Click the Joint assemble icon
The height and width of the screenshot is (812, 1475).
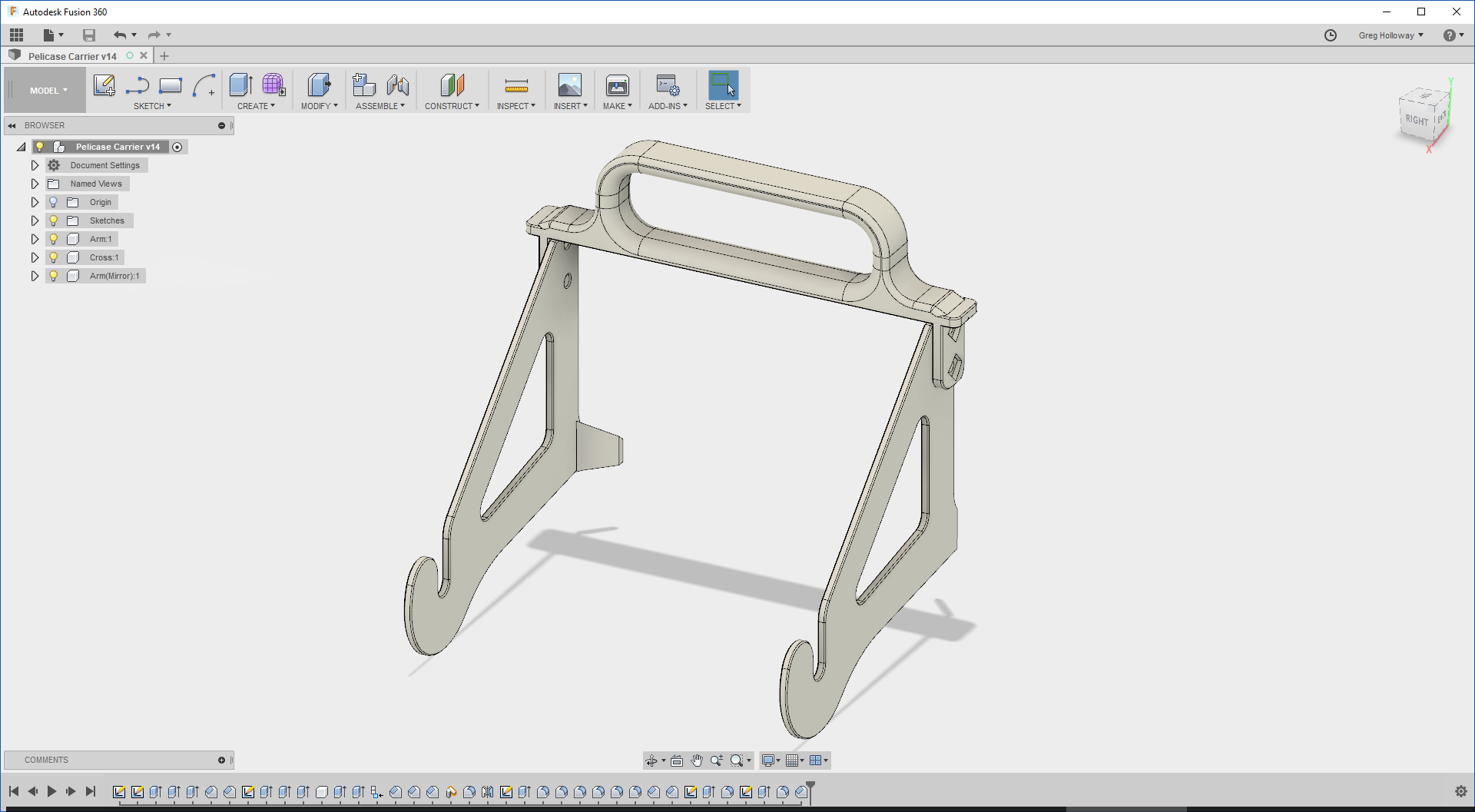coord(398,85)
